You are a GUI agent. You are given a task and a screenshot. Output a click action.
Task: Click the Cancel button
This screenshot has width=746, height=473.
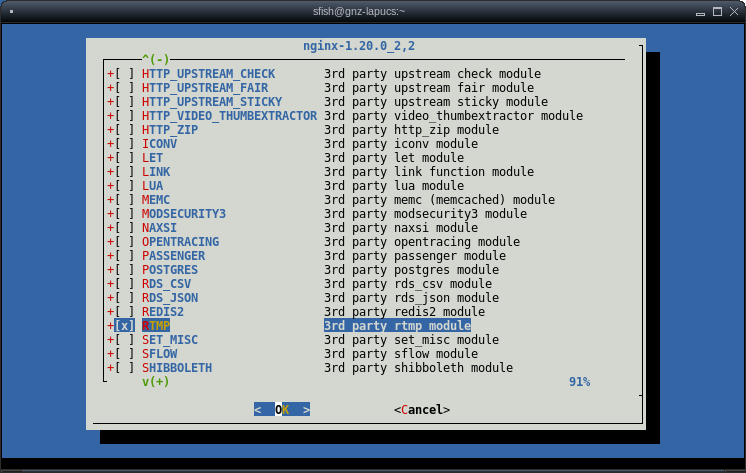422,410
